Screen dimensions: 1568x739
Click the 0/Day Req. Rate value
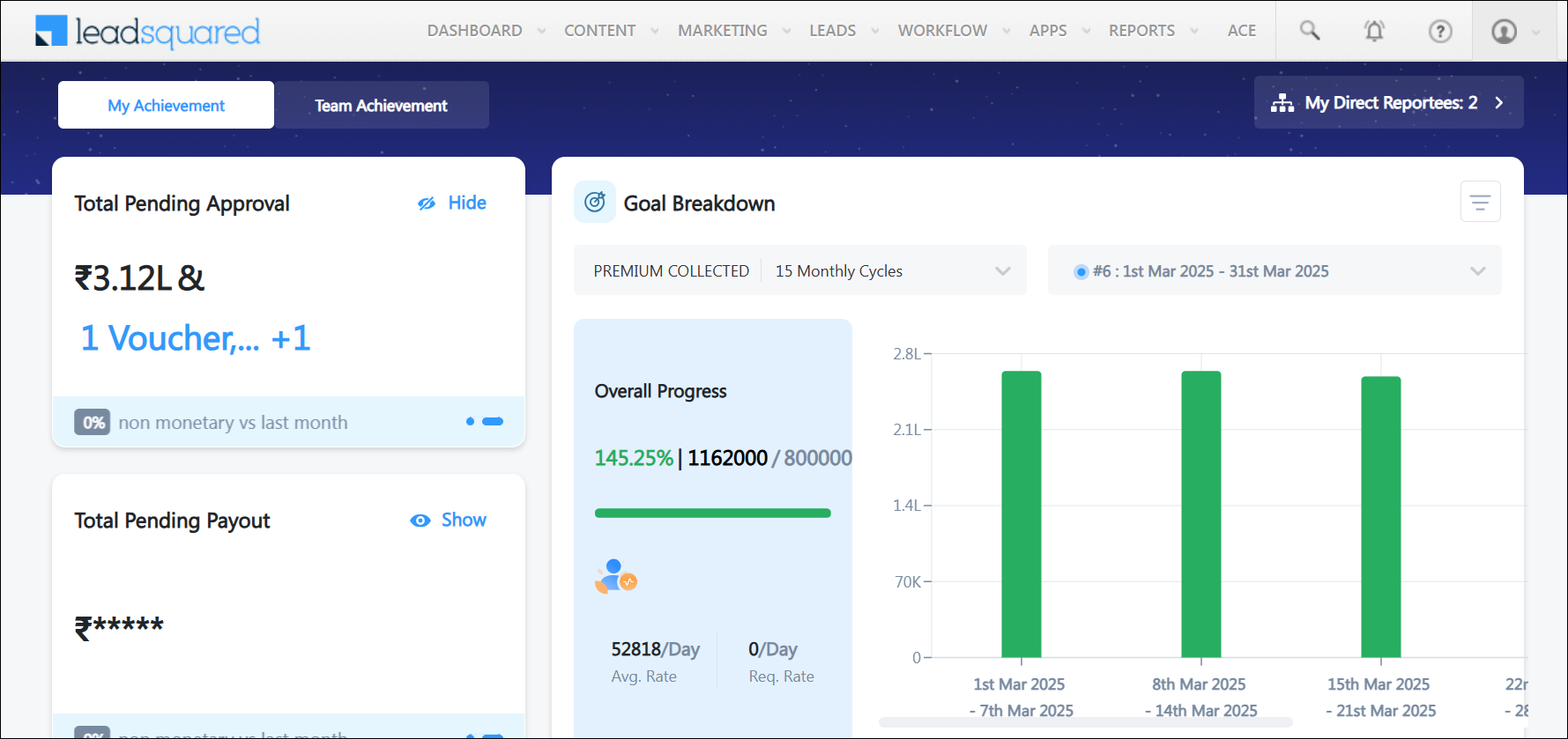773,649
